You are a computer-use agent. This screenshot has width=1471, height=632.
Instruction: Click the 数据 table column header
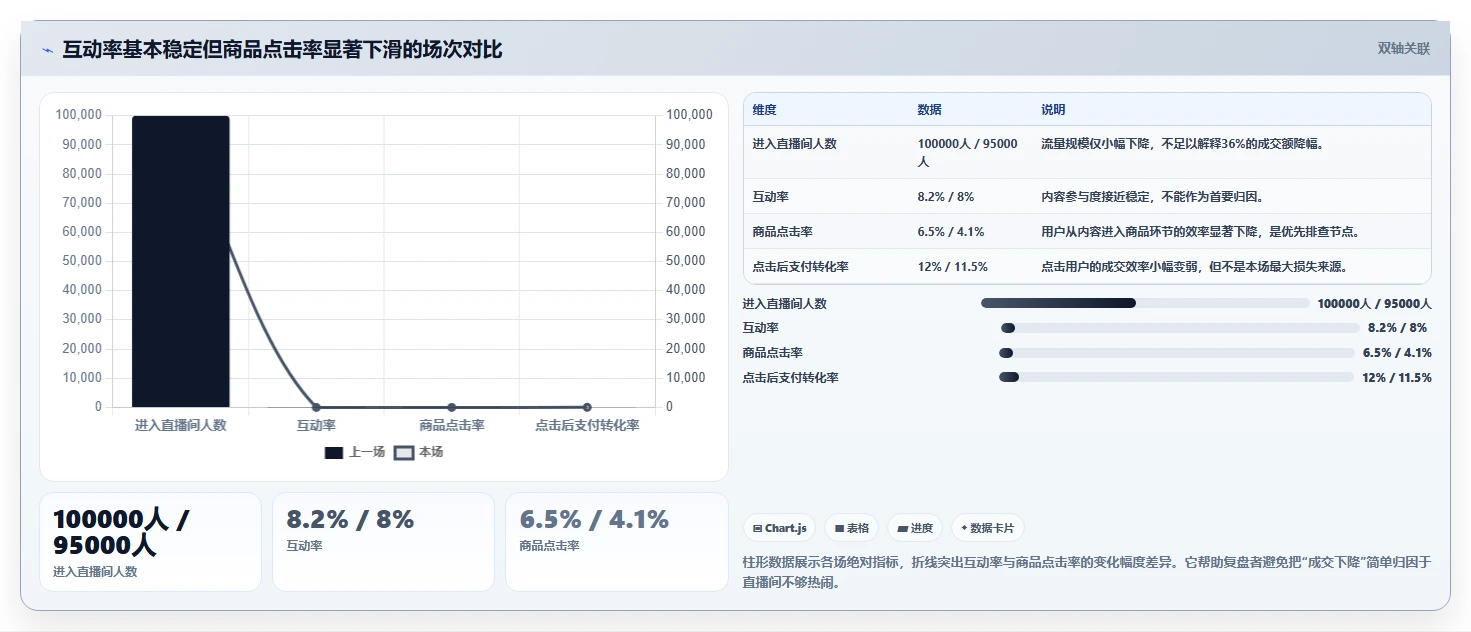[929, 110]
